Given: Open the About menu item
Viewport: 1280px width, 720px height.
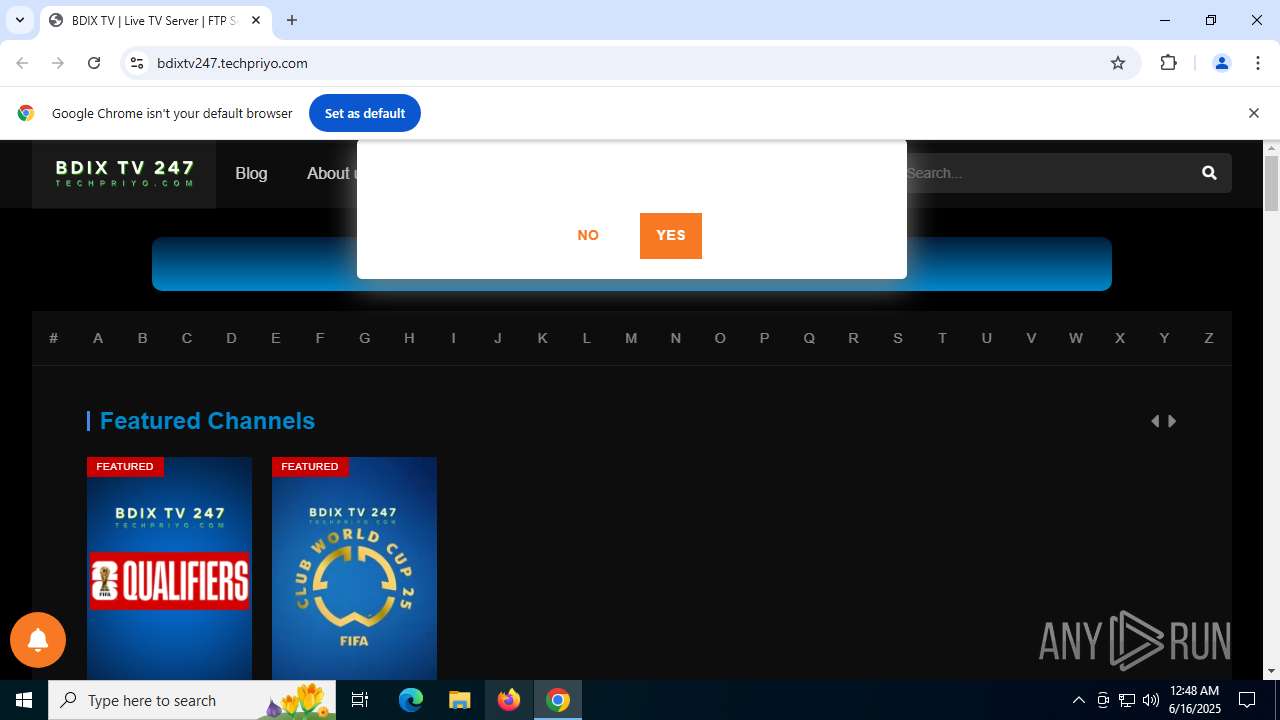Looking at the screenshot, I should 331,173.
